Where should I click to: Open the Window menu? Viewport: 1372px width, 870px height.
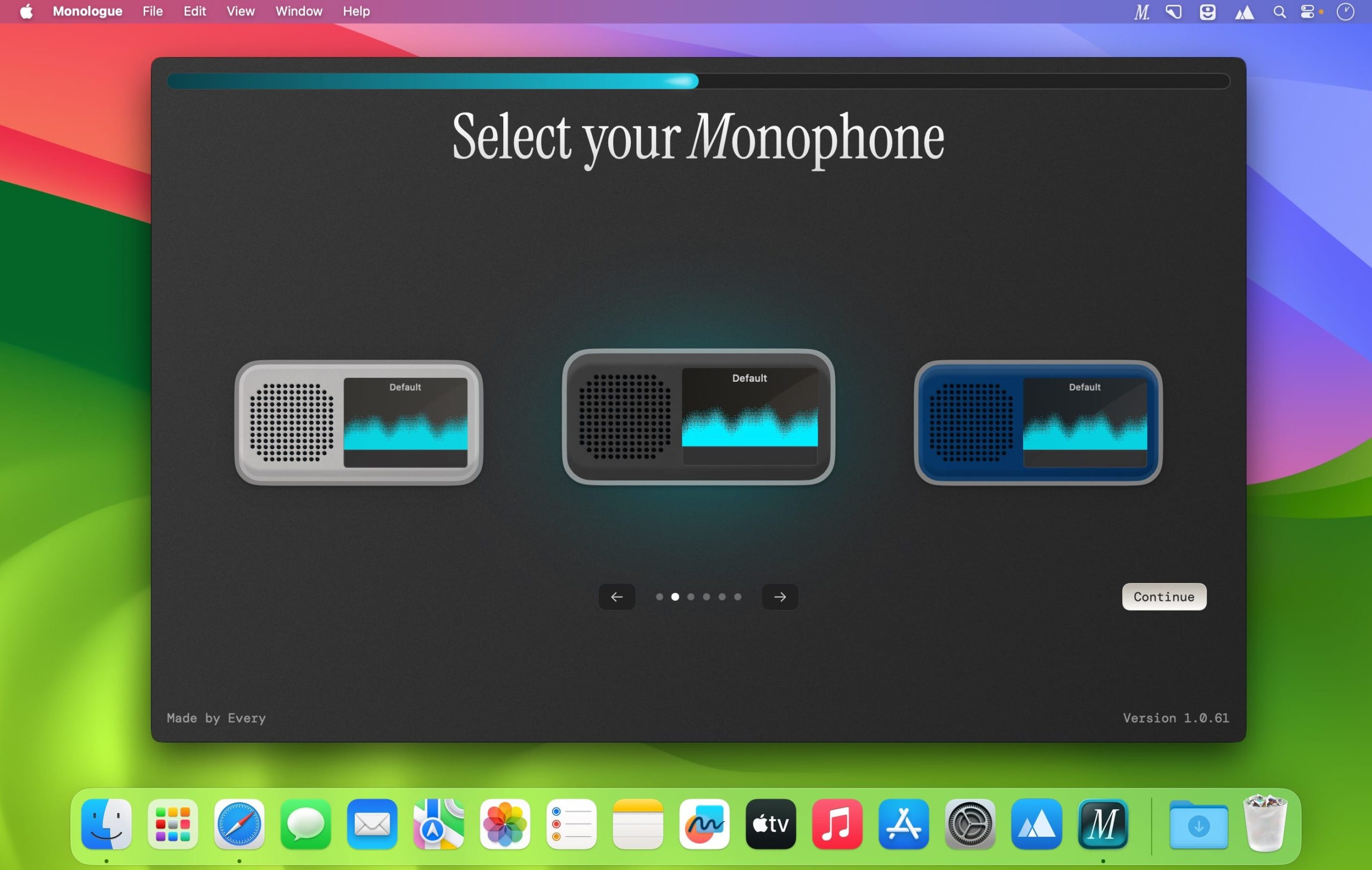pyautogui.click(x=299, y=11)
